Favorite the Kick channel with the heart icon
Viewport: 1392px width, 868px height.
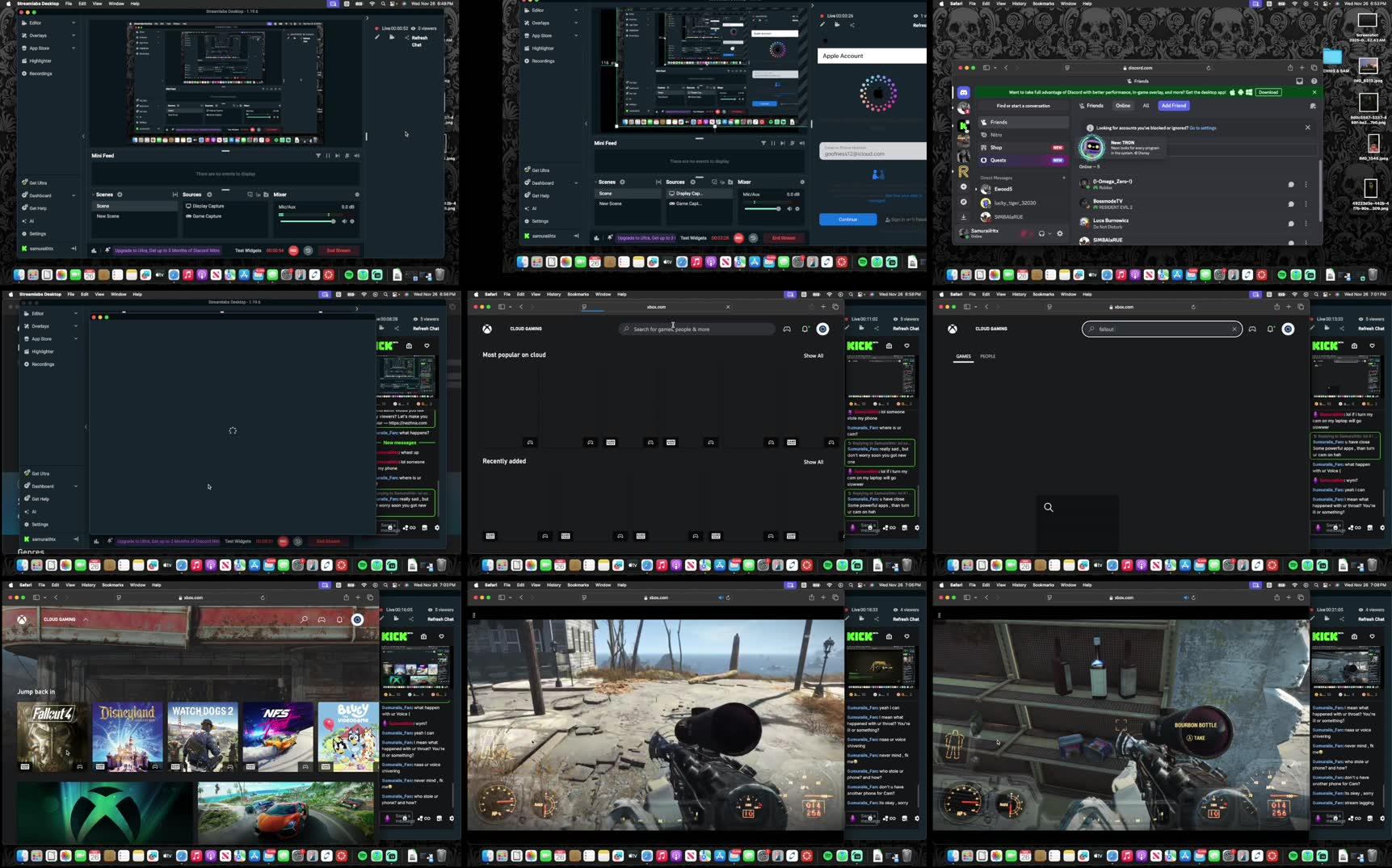pyautogui.click(x=906, y=345)
